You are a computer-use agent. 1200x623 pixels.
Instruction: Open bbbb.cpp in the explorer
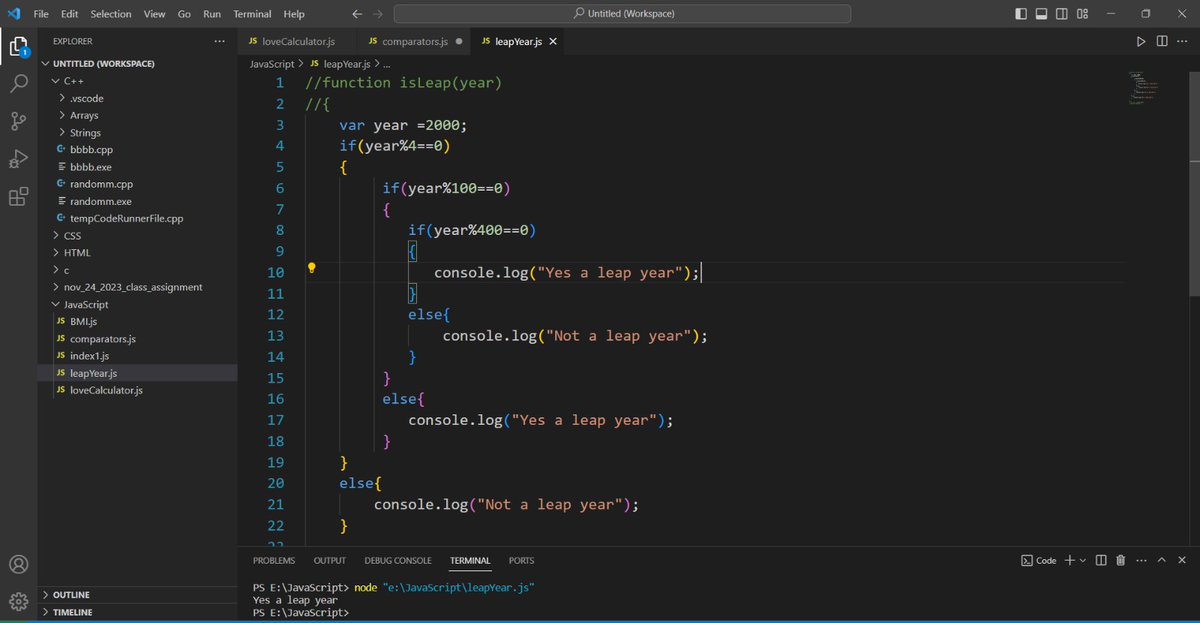click(138, 149)
